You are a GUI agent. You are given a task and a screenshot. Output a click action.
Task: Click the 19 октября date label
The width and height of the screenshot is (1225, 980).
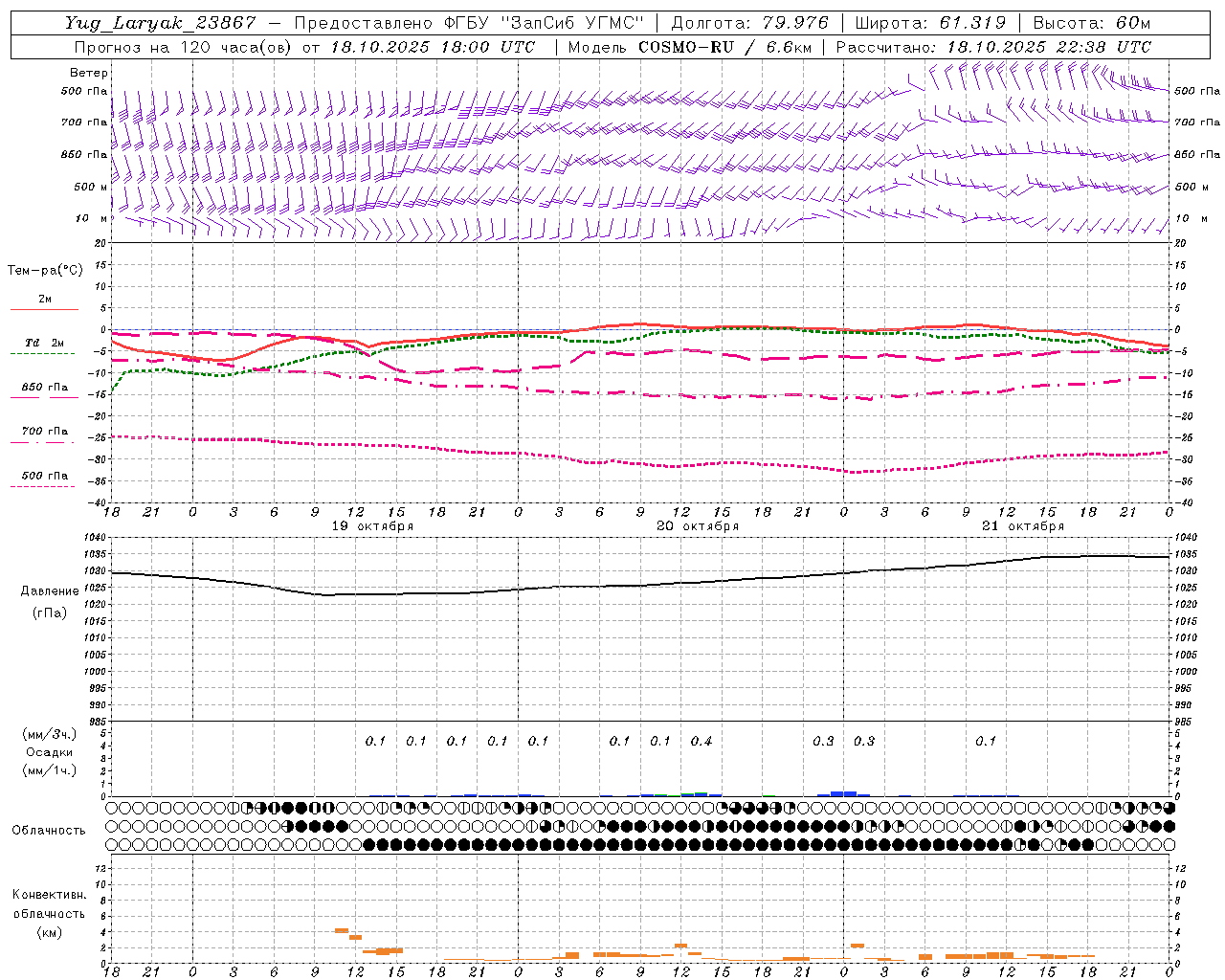click(372, 526)
